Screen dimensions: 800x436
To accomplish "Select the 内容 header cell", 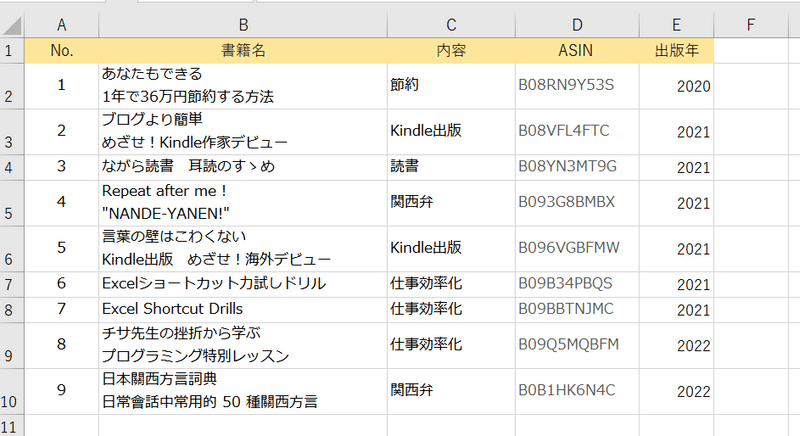I will pos(451,50).
